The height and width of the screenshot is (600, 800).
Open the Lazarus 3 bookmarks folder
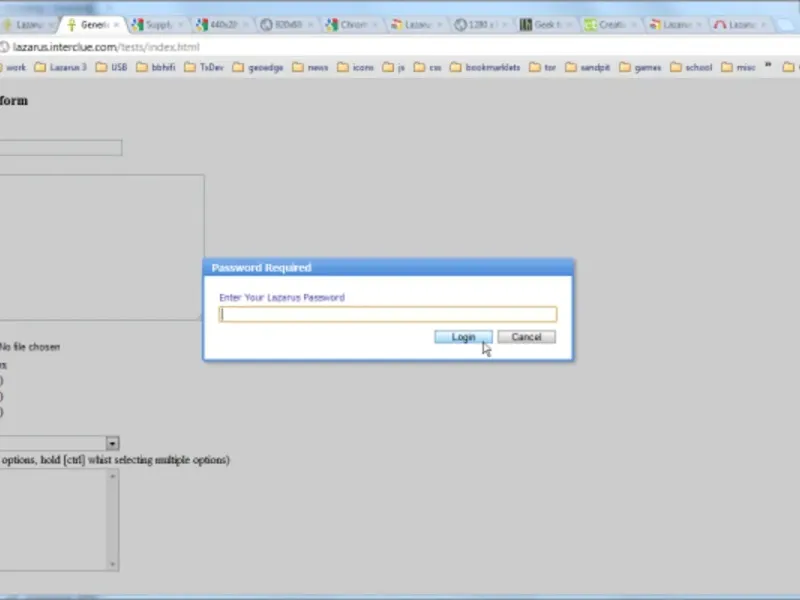(61, 67)
